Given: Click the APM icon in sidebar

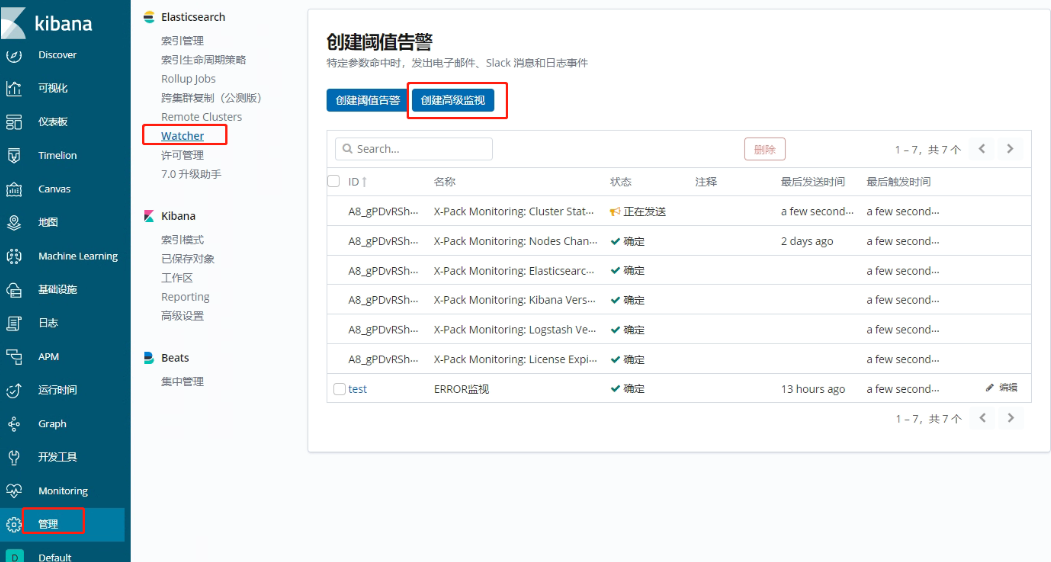Looking at the screenshot, I should (14, 357).
